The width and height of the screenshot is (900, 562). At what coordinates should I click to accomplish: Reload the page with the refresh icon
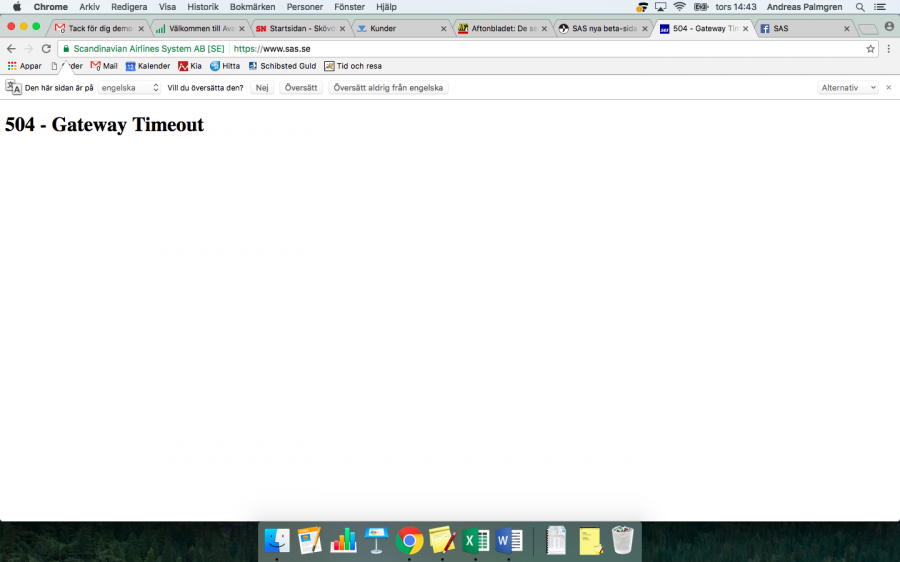46,48
